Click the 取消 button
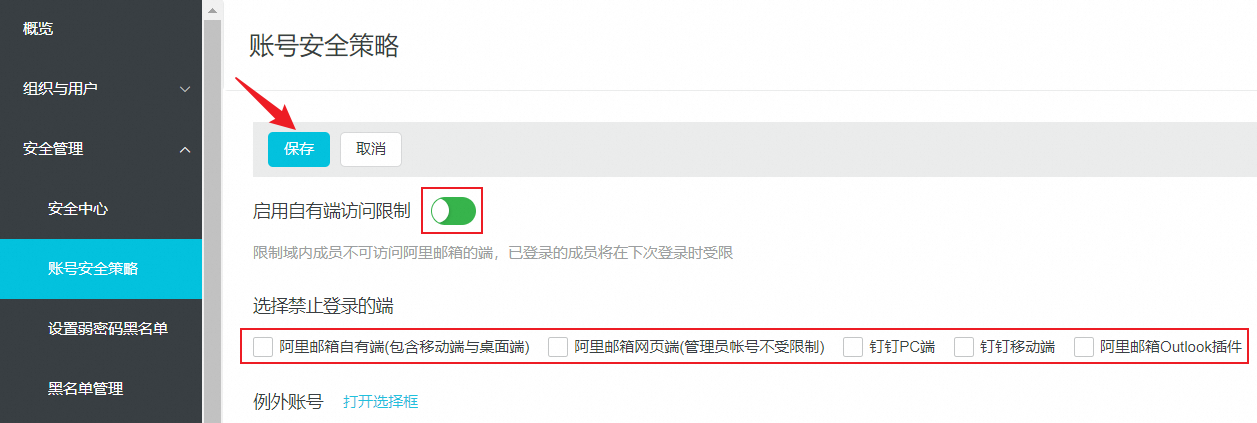Viewport: 1257px width, 423px height. tap(371, 149)
